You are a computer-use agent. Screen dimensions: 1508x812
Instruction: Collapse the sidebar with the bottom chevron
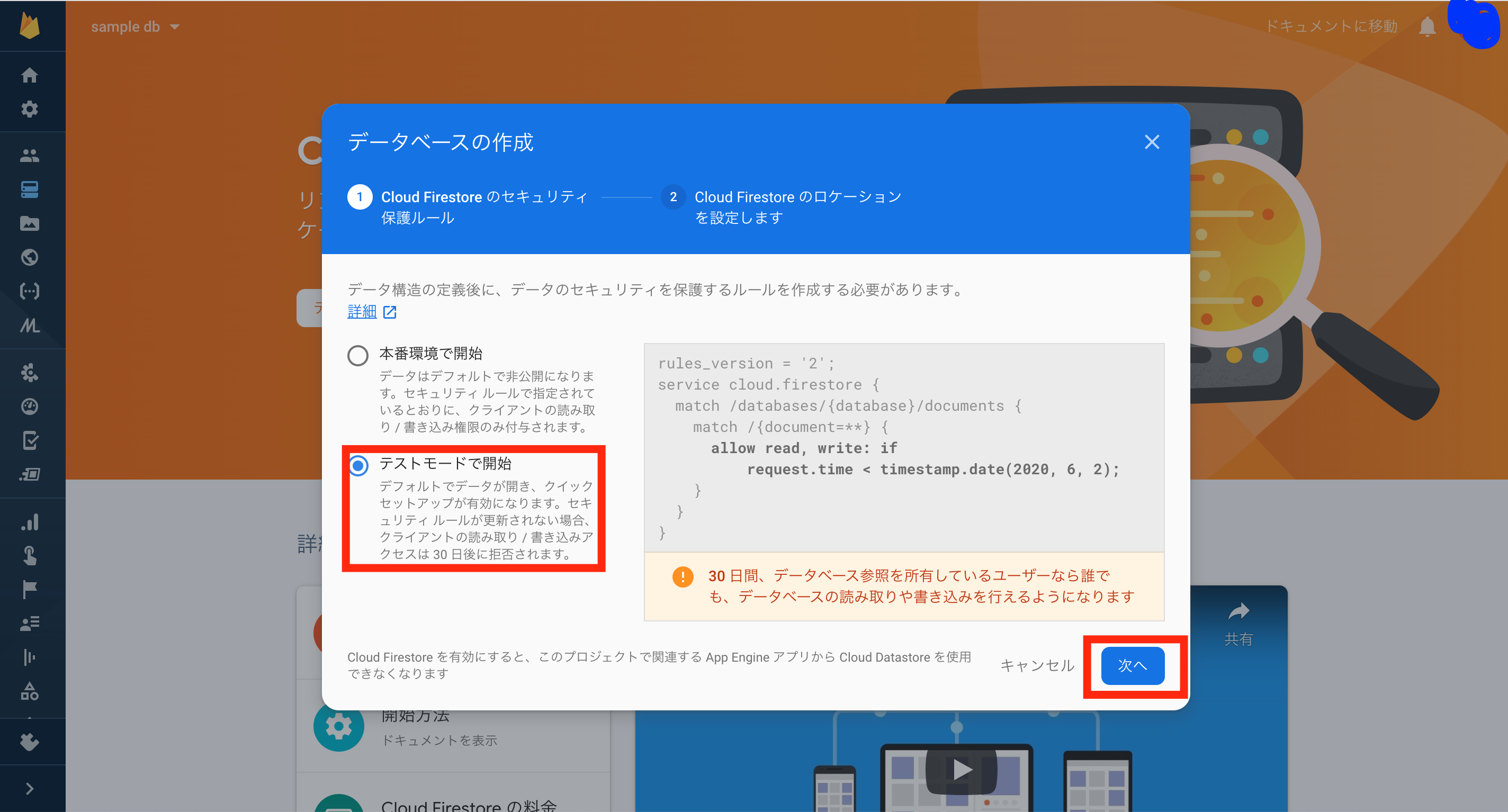point(29,788)
